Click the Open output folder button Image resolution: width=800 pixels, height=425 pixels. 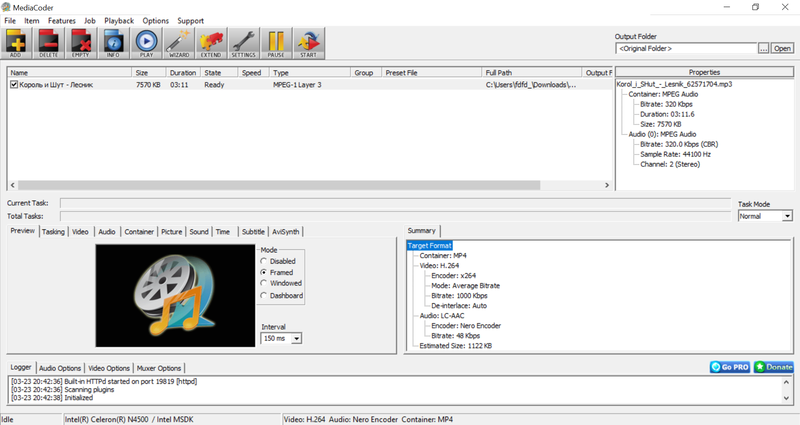tap(782, 48)
